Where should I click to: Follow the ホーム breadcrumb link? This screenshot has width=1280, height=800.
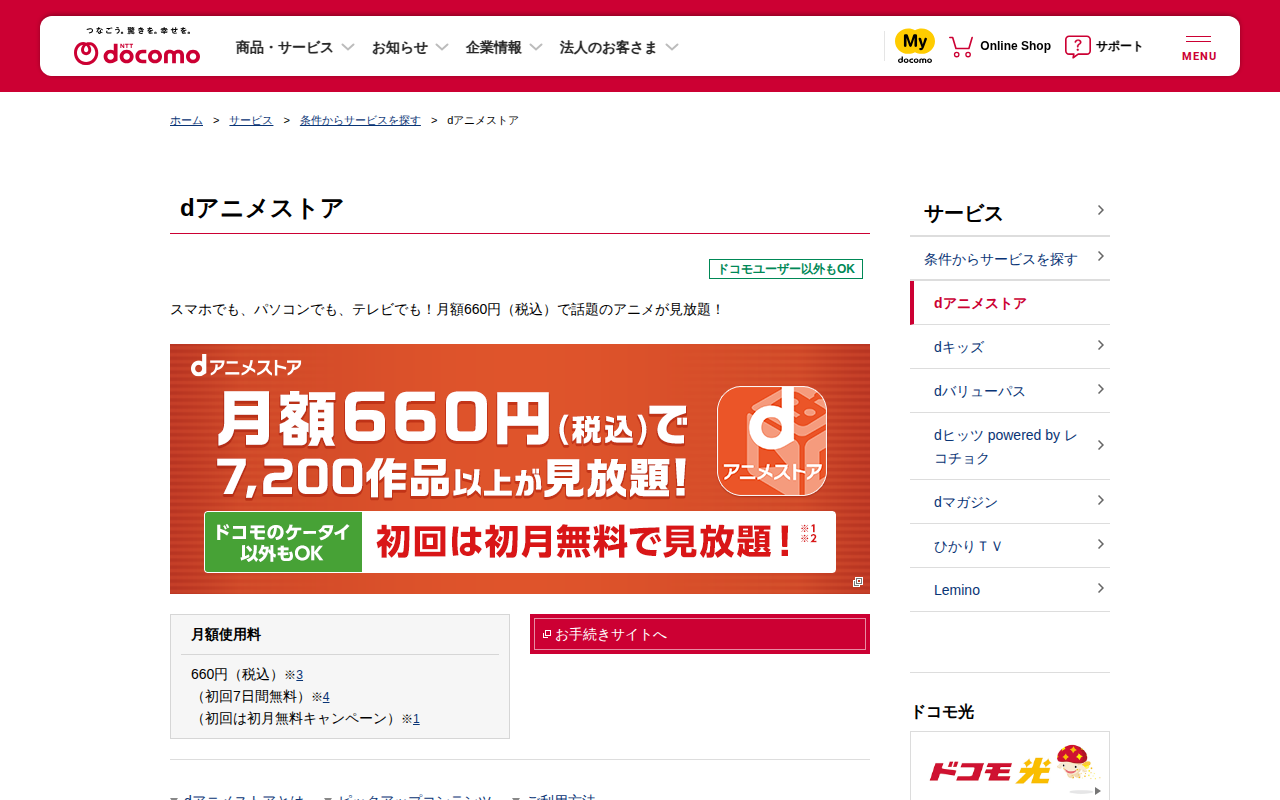pos(186,120)
